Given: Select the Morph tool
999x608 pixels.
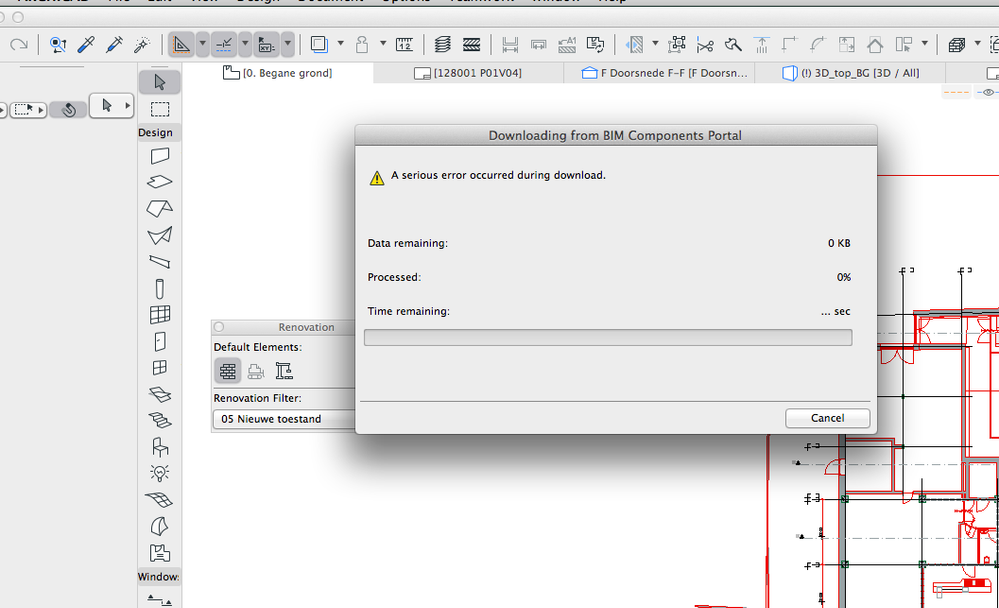Looking at the screenshot, I should click(159, 526).
